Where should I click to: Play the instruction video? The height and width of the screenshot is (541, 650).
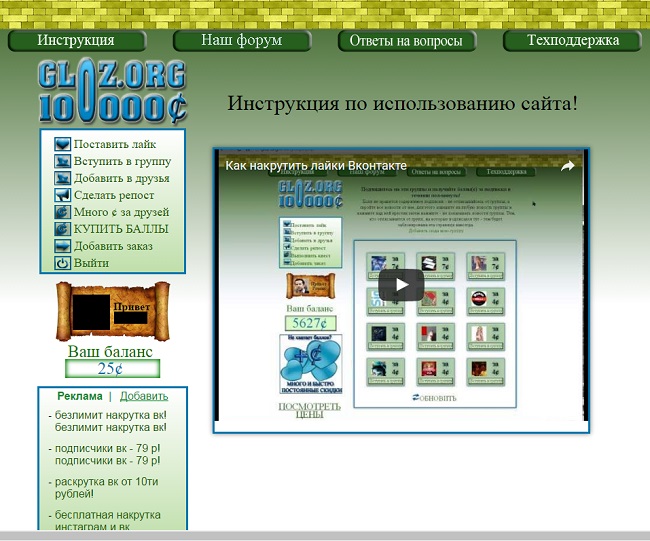(401, 285)
